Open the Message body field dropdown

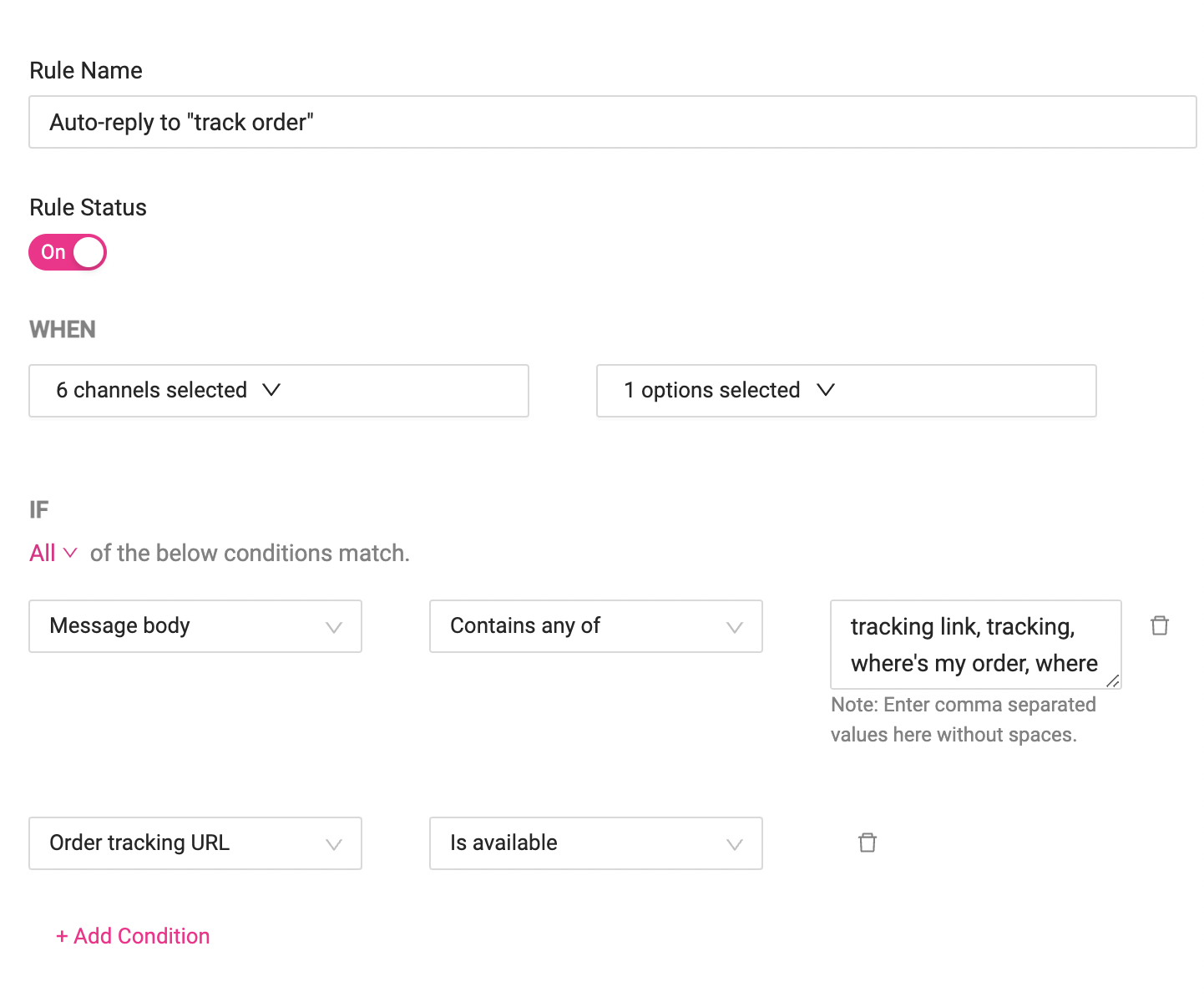pos(195,626)
